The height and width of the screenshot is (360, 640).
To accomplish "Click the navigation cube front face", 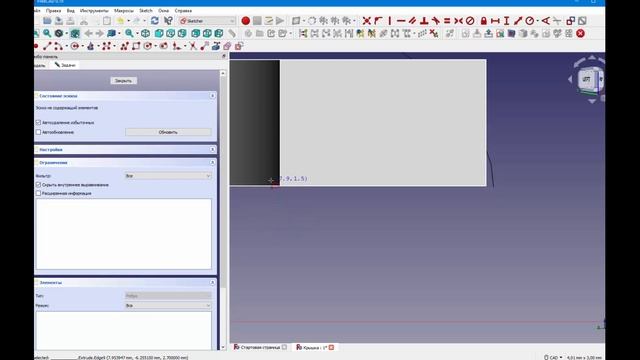I will (x=586, y=79).
